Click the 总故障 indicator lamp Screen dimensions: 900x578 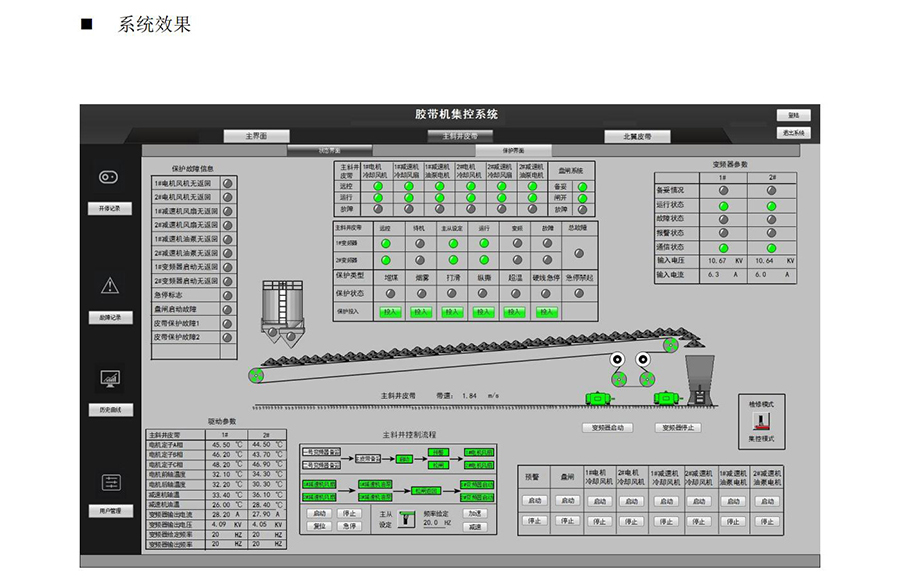579,253
